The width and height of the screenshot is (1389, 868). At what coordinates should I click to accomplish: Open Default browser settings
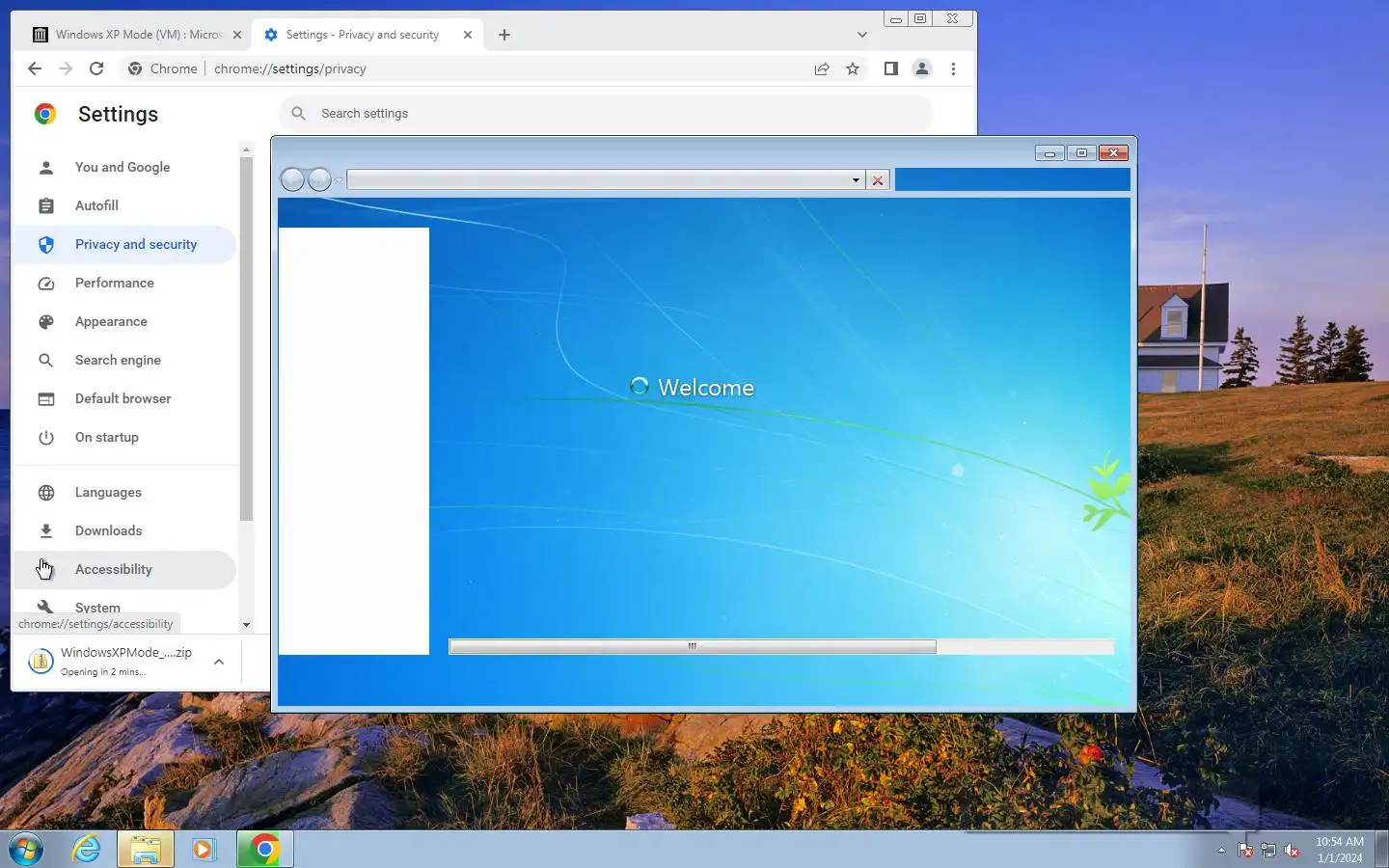click(125, 398)
